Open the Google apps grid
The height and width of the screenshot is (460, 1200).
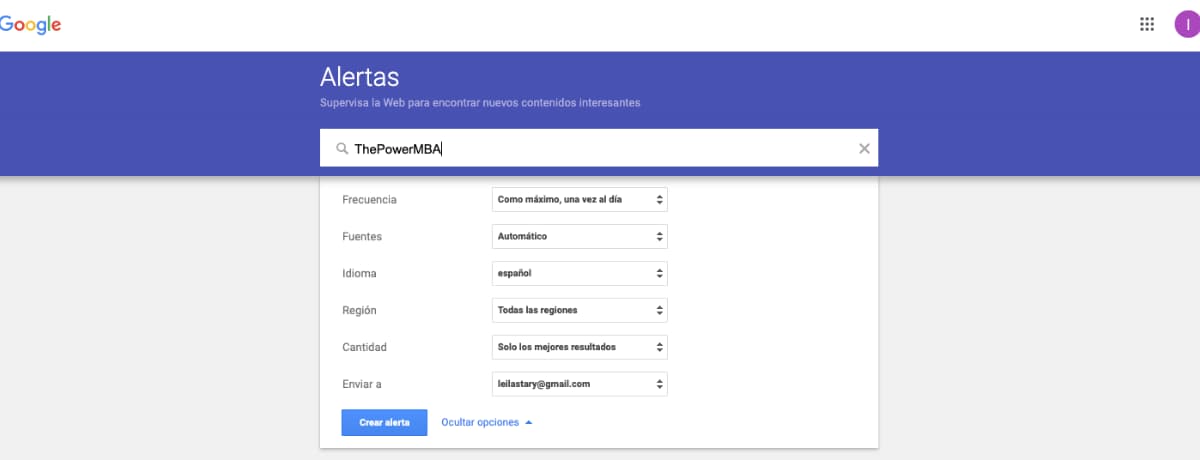(x=1147, y=25)
